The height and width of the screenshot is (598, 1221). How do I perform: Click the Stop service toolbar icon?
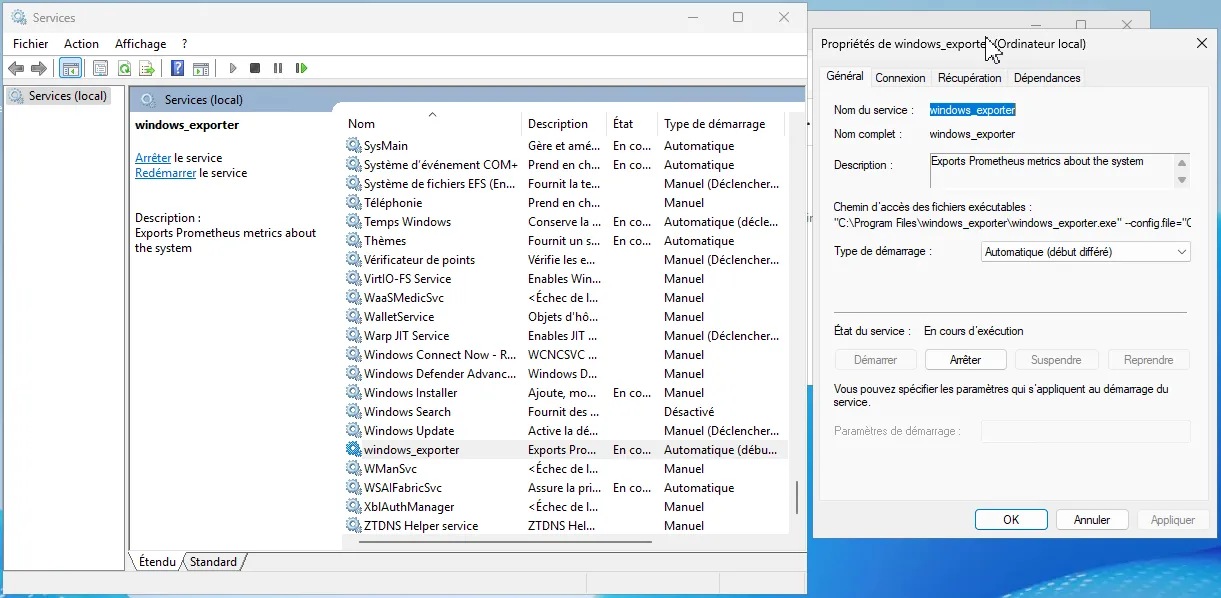[255, 68]
